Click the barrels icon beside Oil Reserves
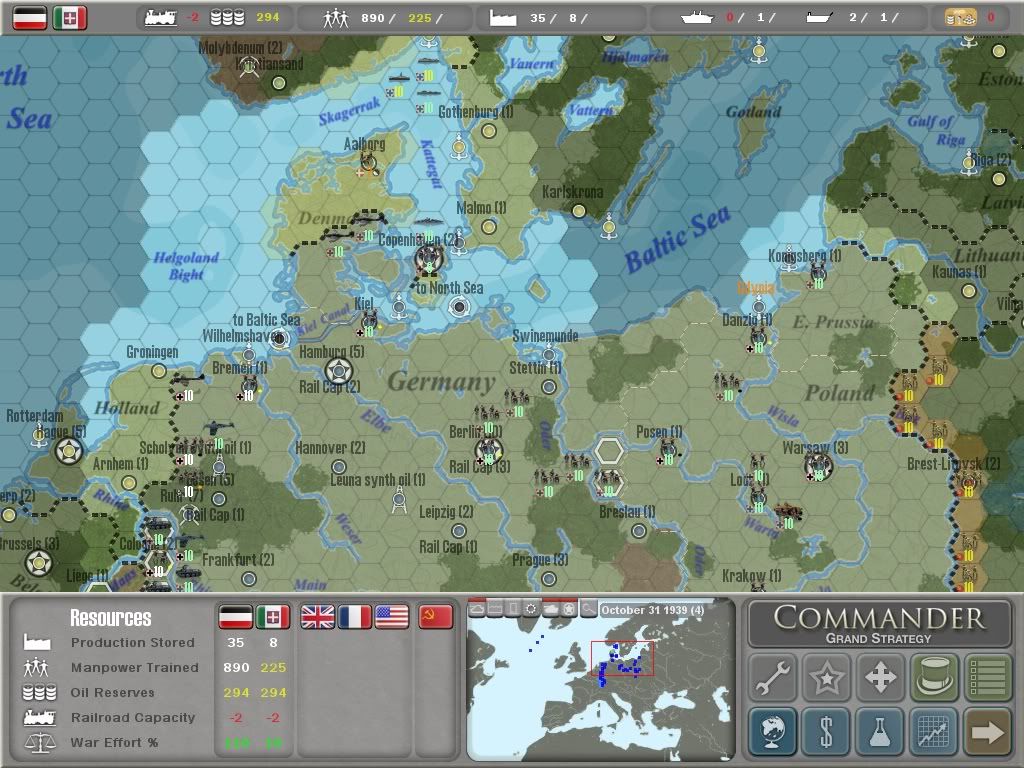The width and height of the screenshot is (1024, 768). coord(39,692)
